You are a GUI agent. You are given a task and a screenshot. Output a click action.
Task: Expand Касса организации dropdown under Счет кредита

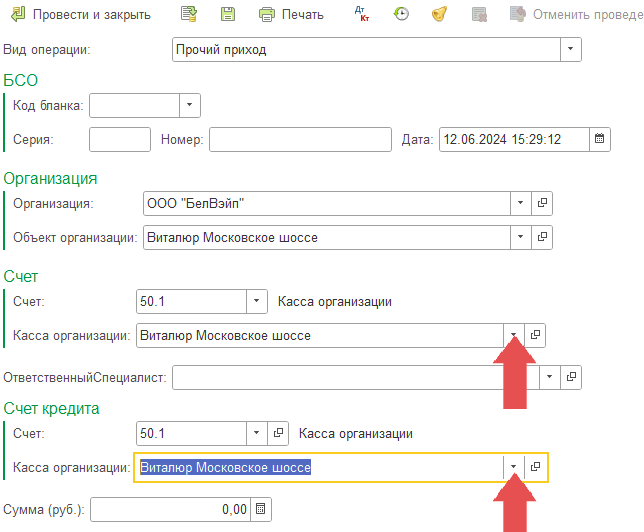tap(514, 467)
